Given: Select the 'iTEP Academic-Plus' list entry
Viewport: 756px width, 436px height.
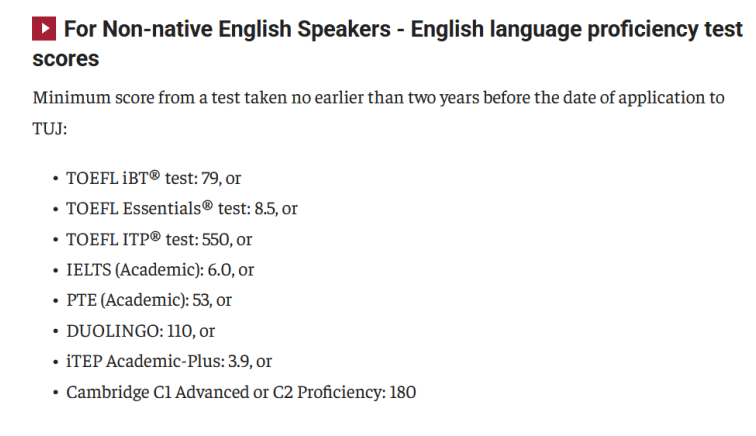Looking at the screenshot, I should [169, 362].
